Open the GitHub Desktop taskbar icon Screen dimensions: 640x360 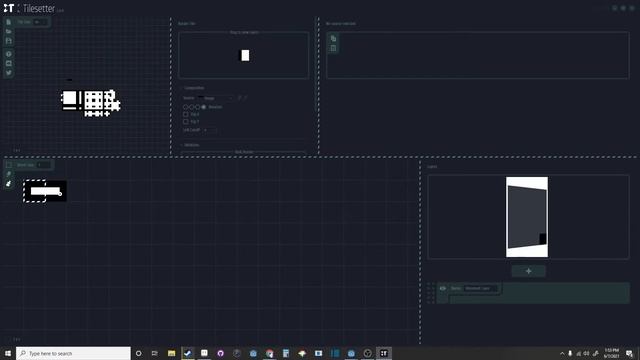220,353
